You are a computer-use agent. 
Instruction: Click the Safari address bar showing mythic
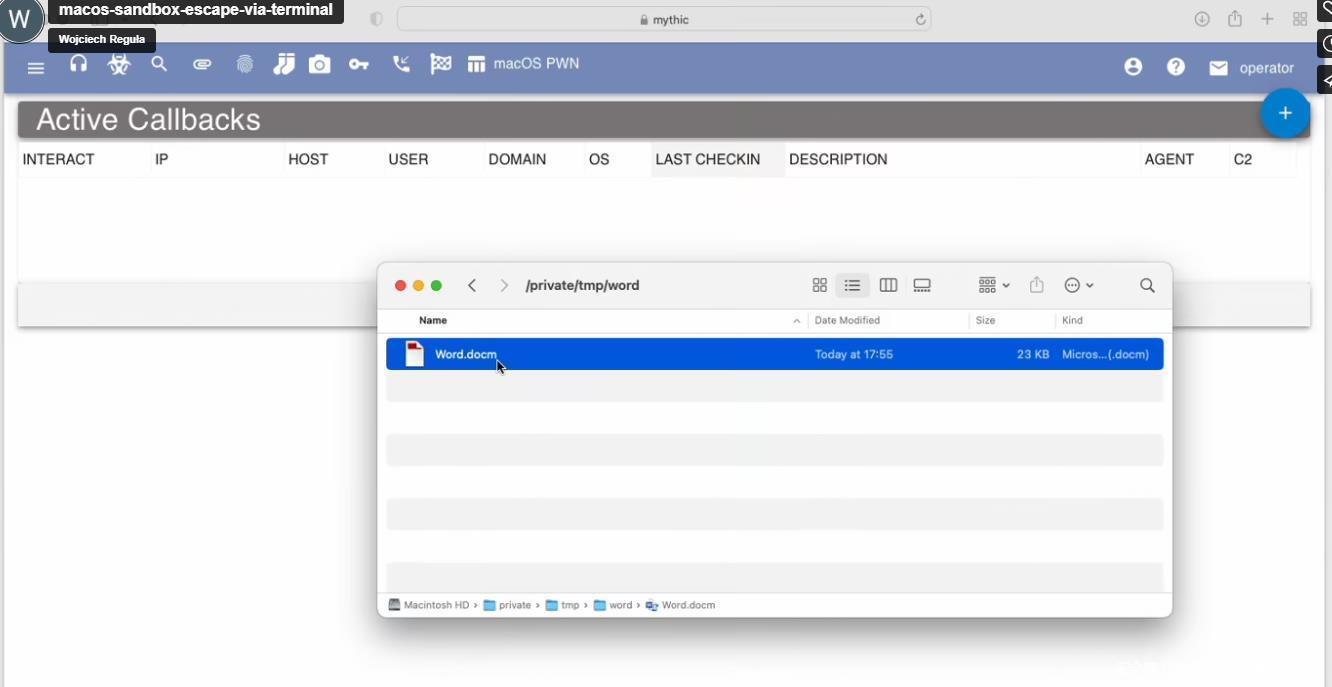tap(664, 19)
